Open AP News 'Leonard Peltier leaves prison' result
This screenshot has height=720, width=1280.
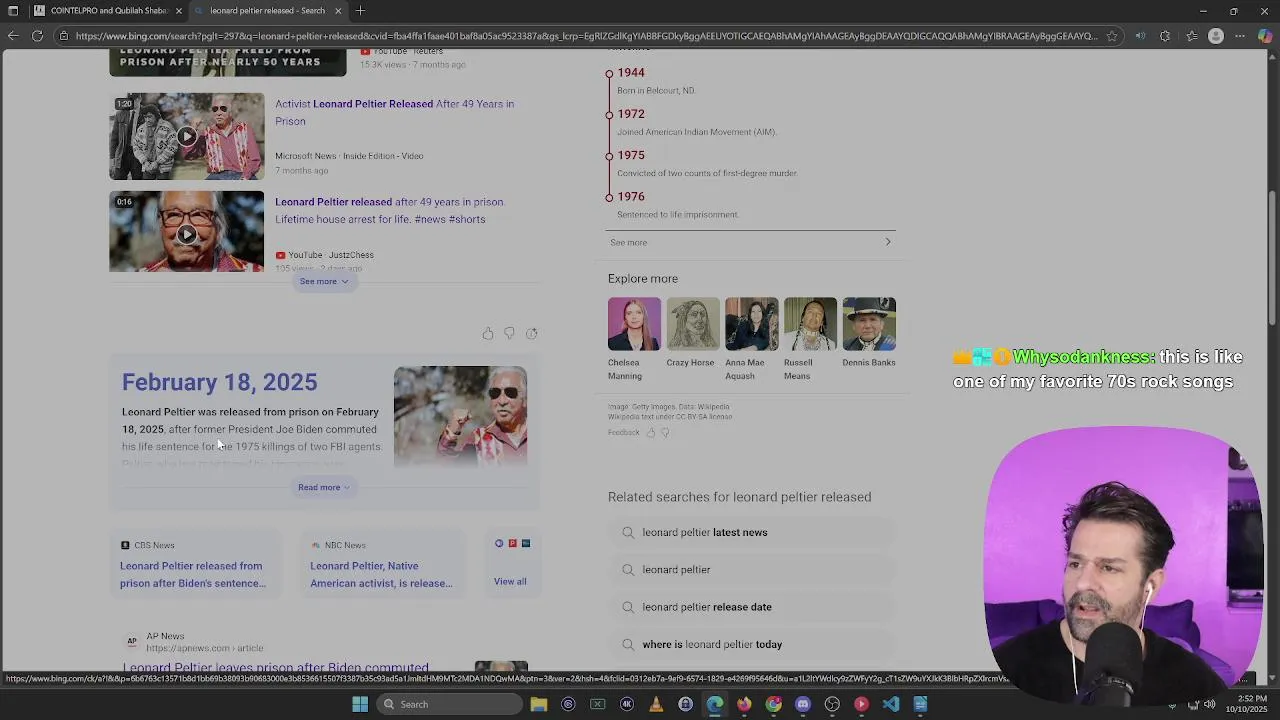[275, 668]
